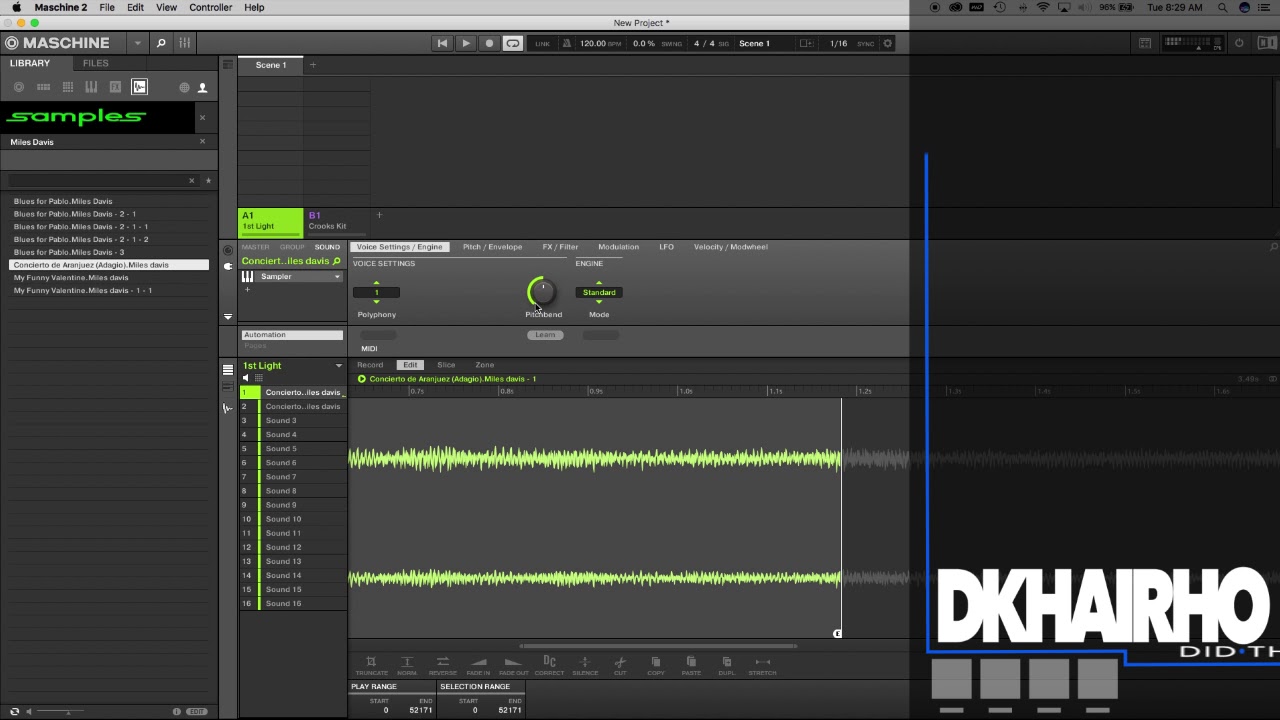Toggle Ableton LINK
Screen dimensions: 1280x720
coord(542,44)
